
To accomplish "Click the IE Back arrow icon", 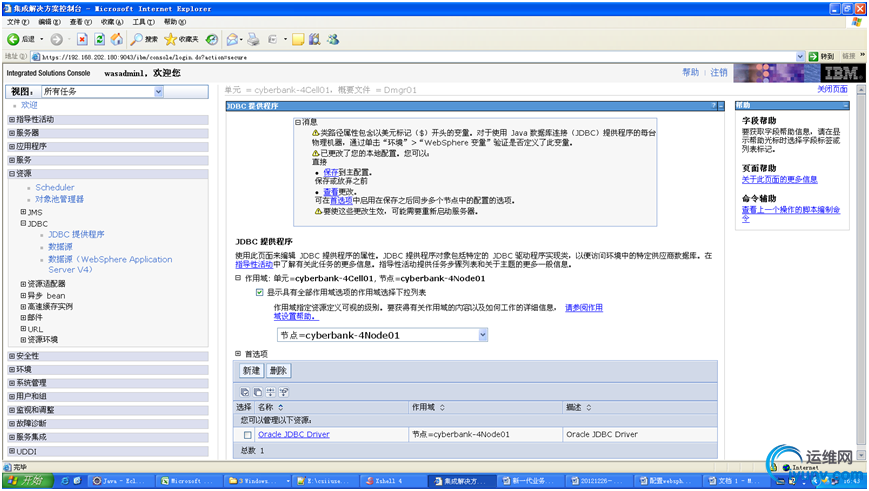I will click(x=13, y=39).
